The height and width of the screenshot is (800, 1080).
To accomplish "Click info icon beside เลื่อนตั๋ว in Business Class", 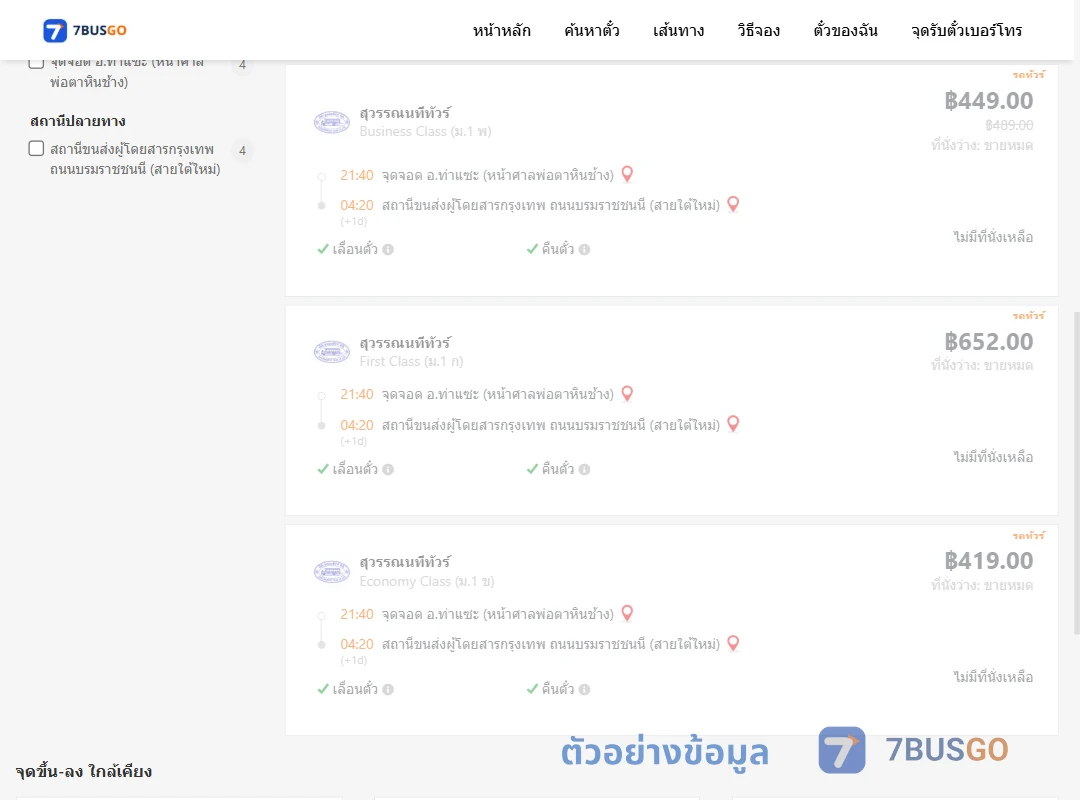I will click(x=388, y=249).
